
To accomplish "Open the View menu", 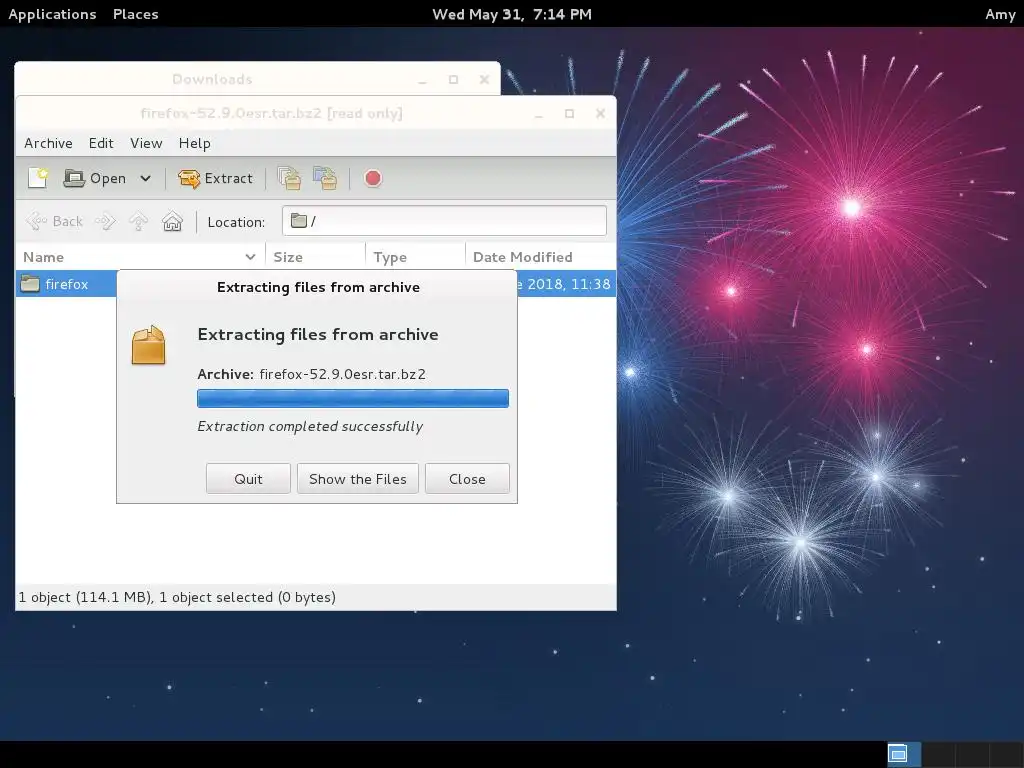I will click(146, 143).
